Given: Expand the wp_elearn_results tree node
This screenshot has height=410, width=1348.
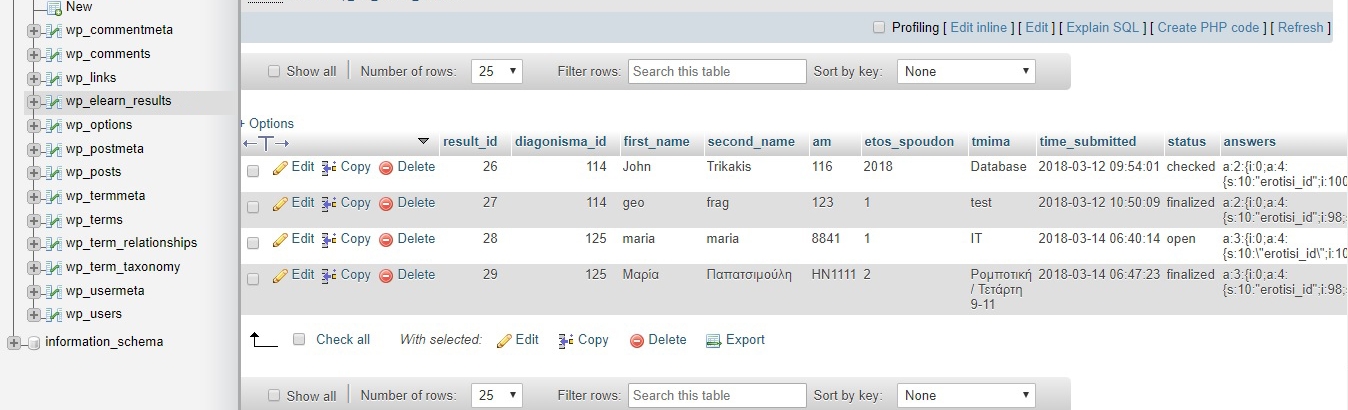Looking at the screenshot, I should 34,102.
